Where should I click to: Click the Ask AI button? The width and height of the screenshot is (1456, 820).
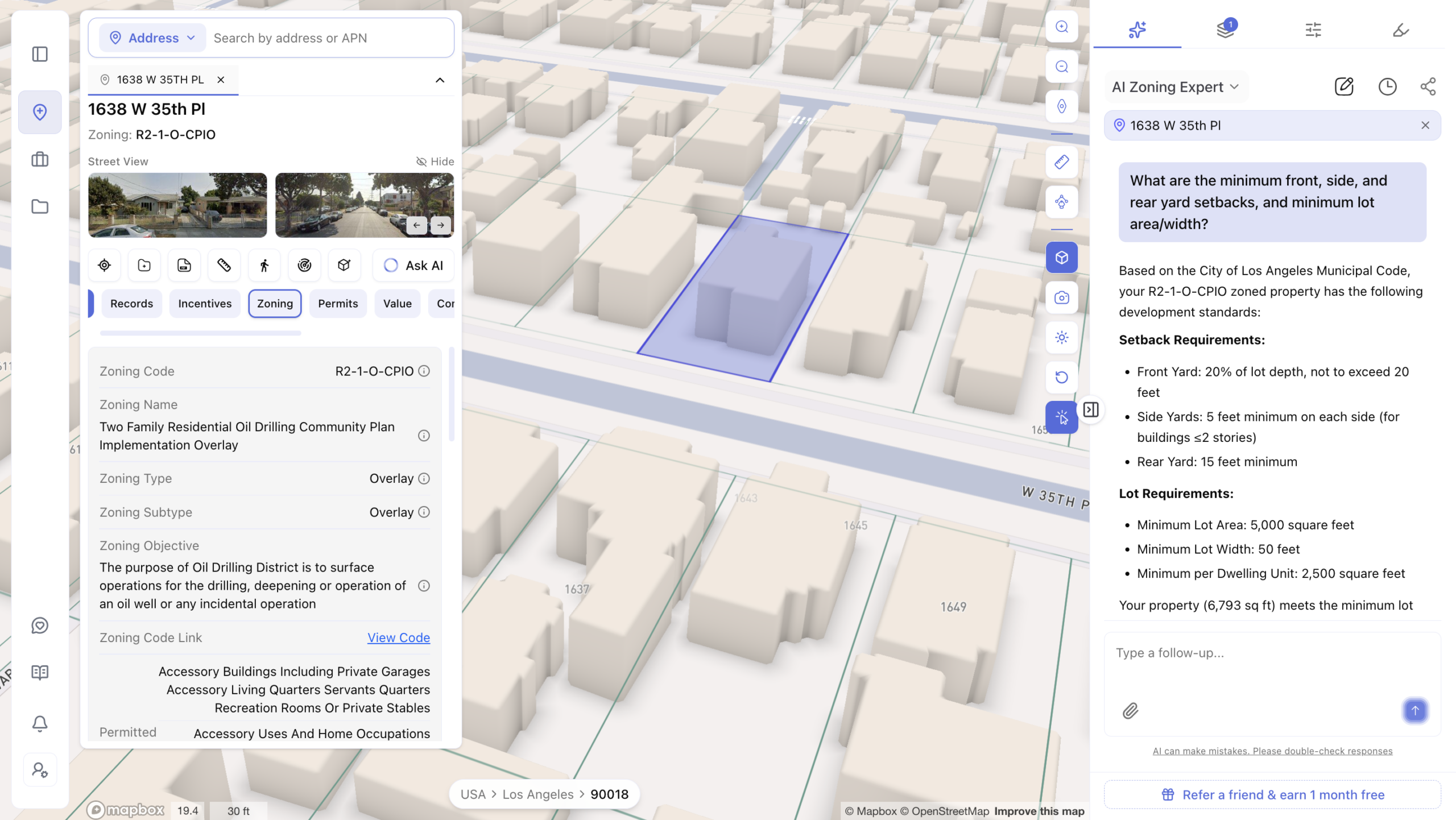click(413, 265)
